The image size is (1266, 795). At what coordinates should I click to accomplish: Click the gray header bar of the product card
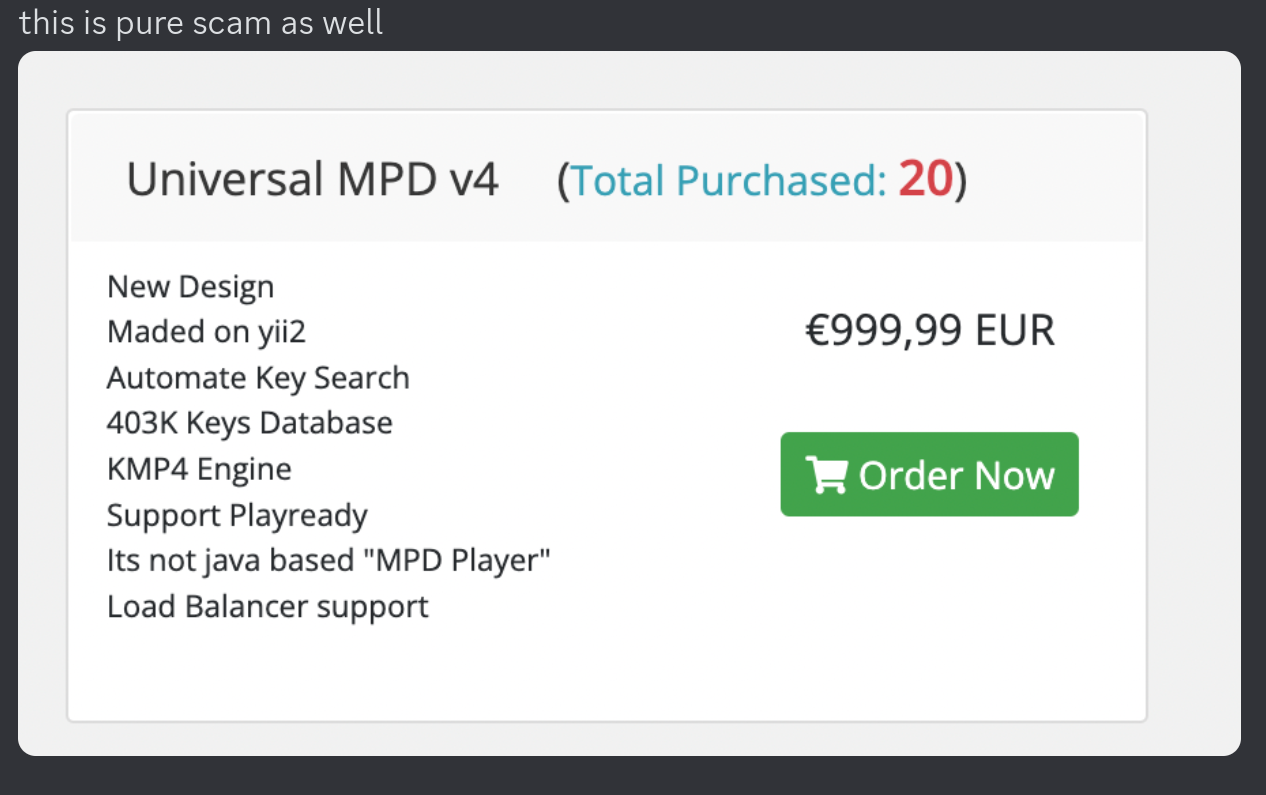[x=1050, y=178]
